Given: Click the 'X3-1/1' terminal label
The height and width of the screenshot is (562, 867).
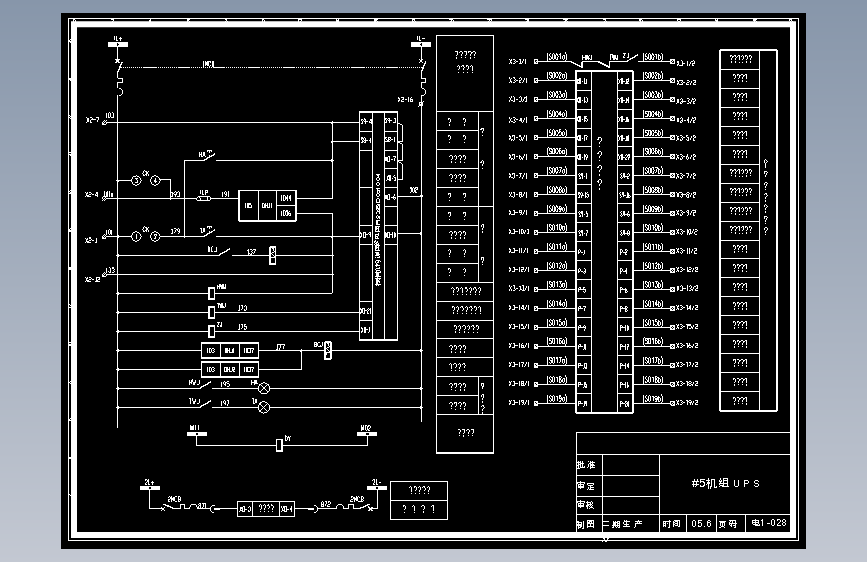Looking at the screenshot, I should coord(518,62).
